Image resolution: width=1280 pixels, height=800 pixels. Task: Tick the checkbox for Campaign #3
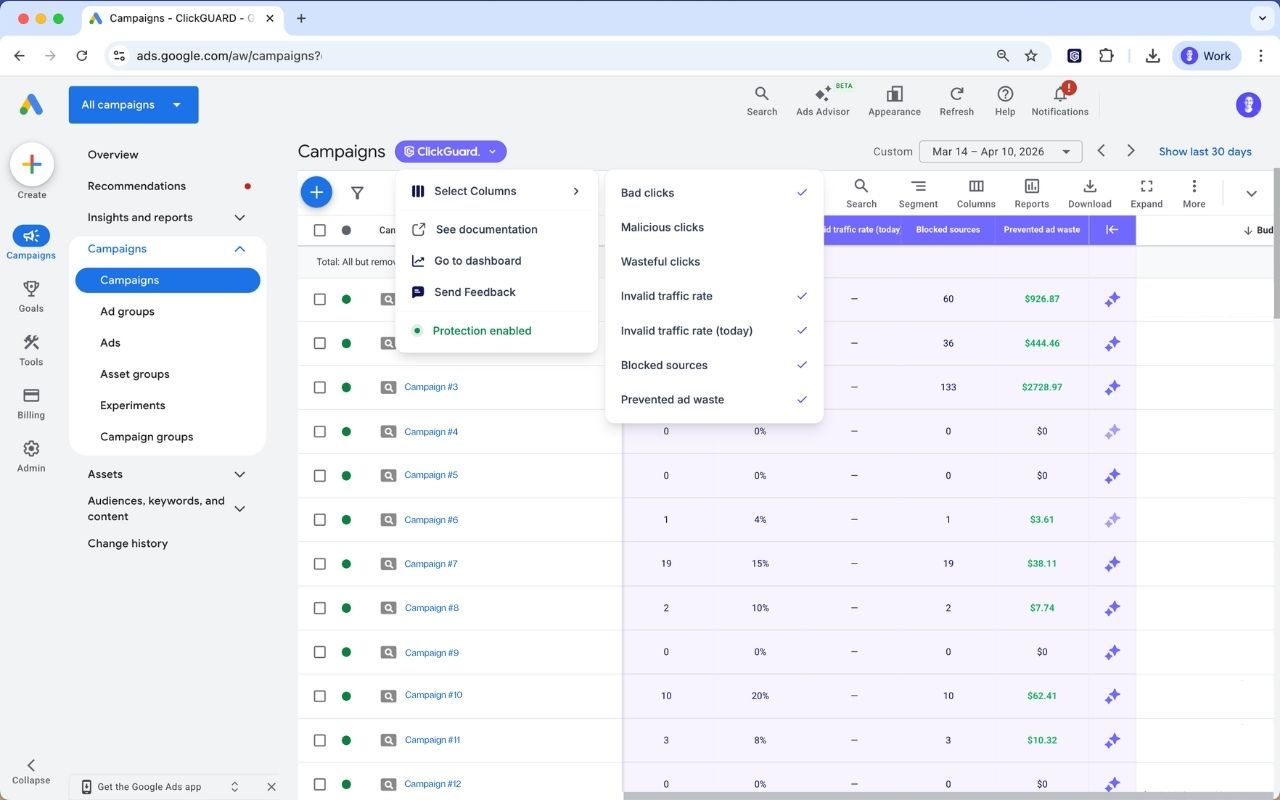[x=320, y=387]
